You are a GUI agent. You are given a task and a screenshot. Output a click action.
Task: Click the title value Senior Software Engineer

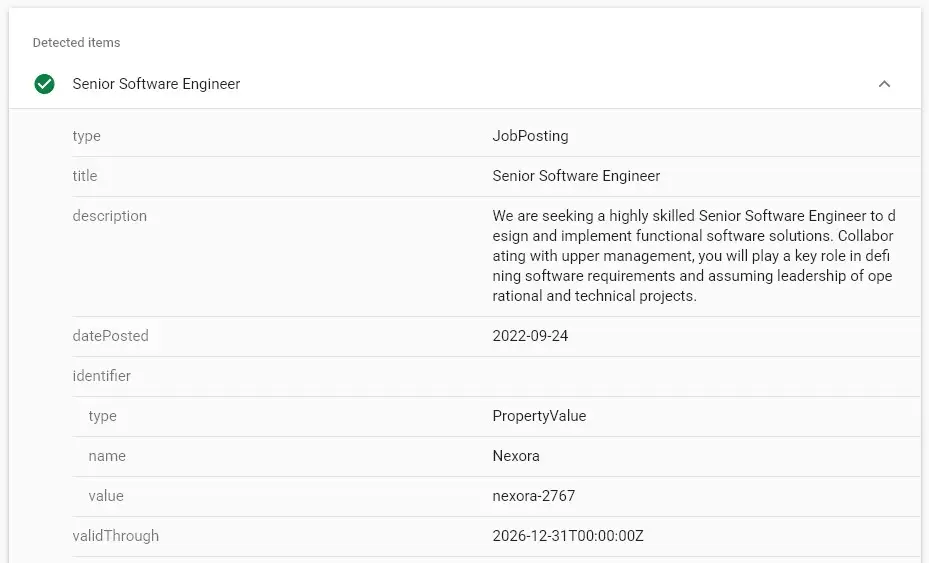576,176
